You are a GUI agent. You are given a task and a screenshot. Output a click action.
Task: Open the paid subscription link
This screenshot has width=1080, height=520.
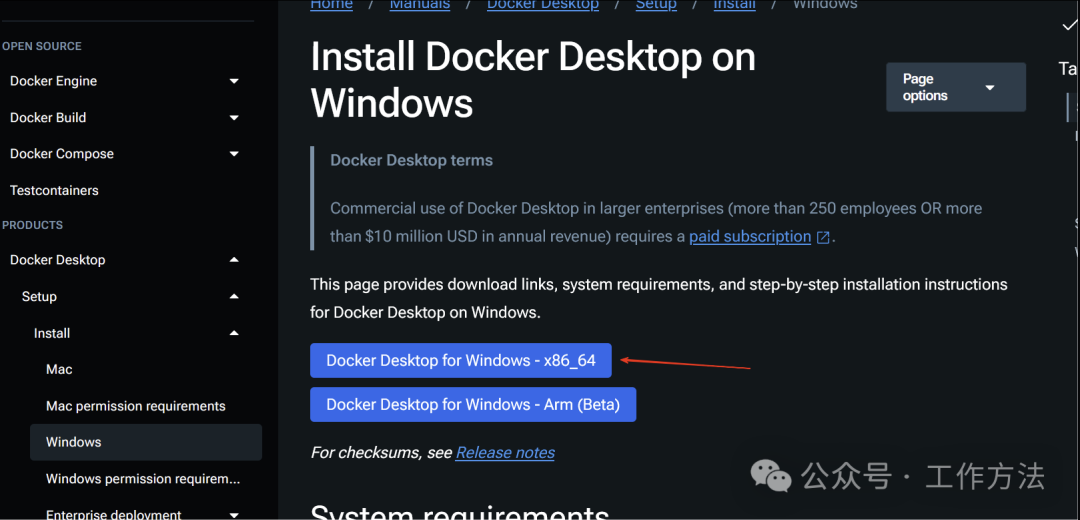point(750,237)
